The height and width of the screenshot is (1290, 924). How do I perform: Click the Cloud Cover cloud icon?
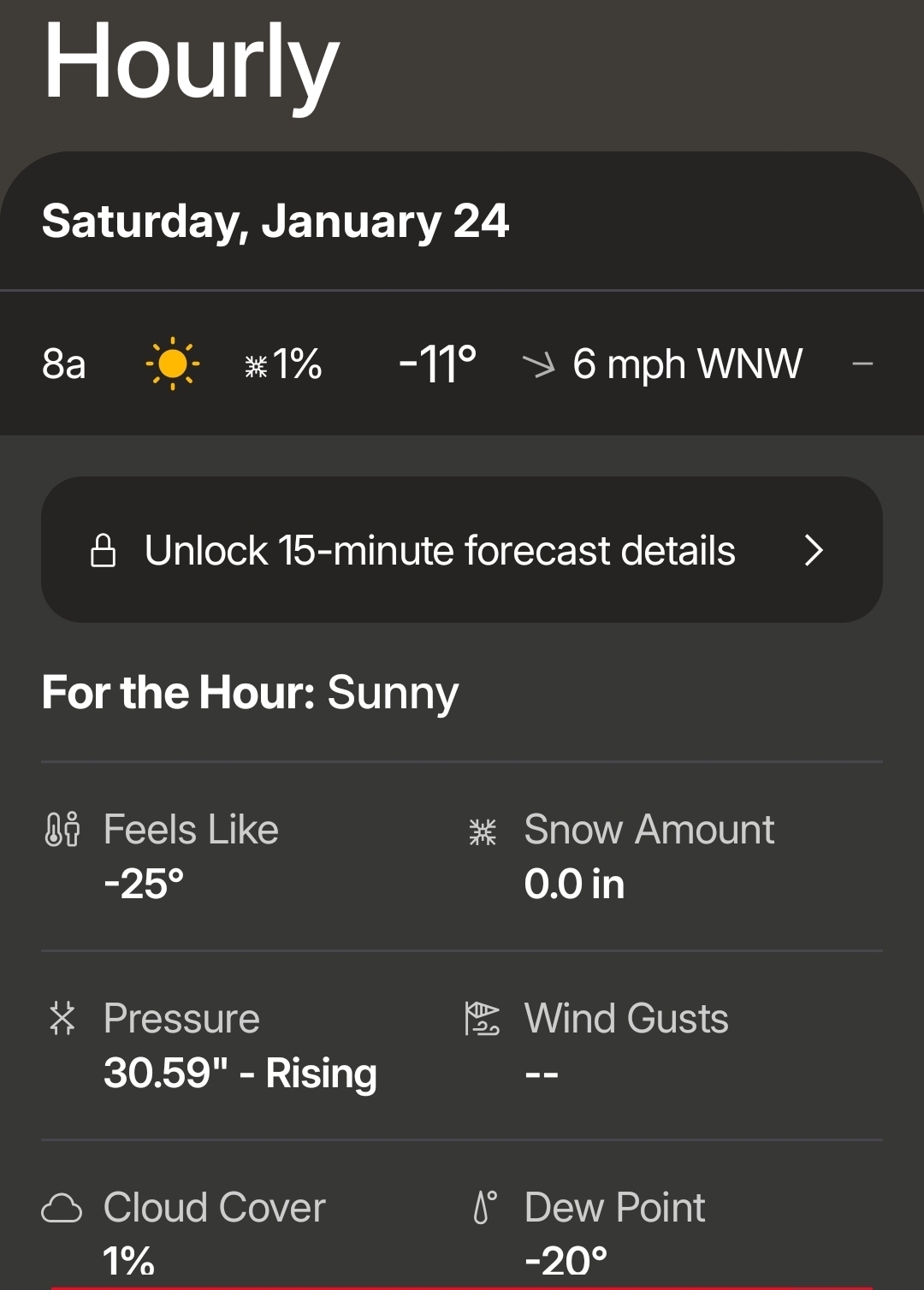click(62, 1208)
